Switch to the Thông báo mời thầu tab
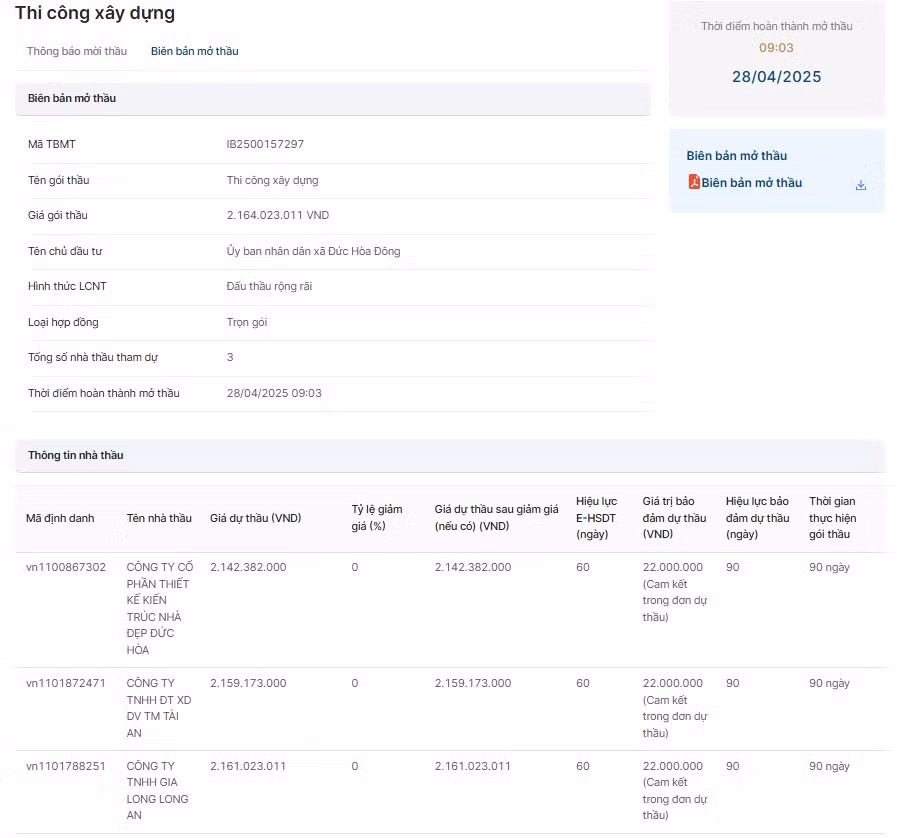Screen dimensions: 898x838 [x=77, y=51]
